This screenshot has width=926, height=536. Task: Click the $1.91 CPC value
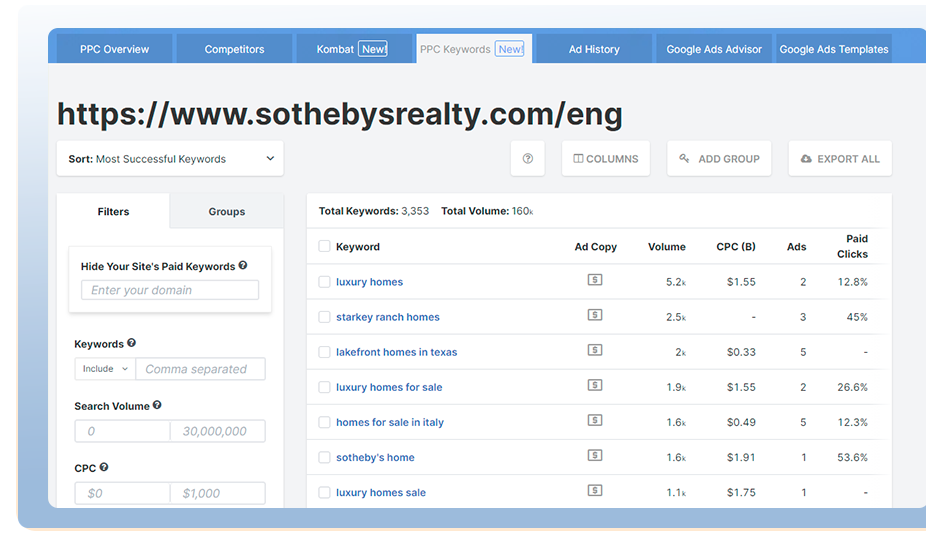click(741, 457)
